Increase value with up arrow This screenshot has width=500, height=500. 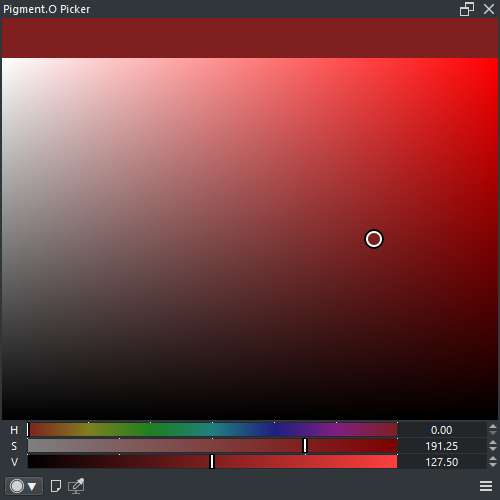(493, 458)
